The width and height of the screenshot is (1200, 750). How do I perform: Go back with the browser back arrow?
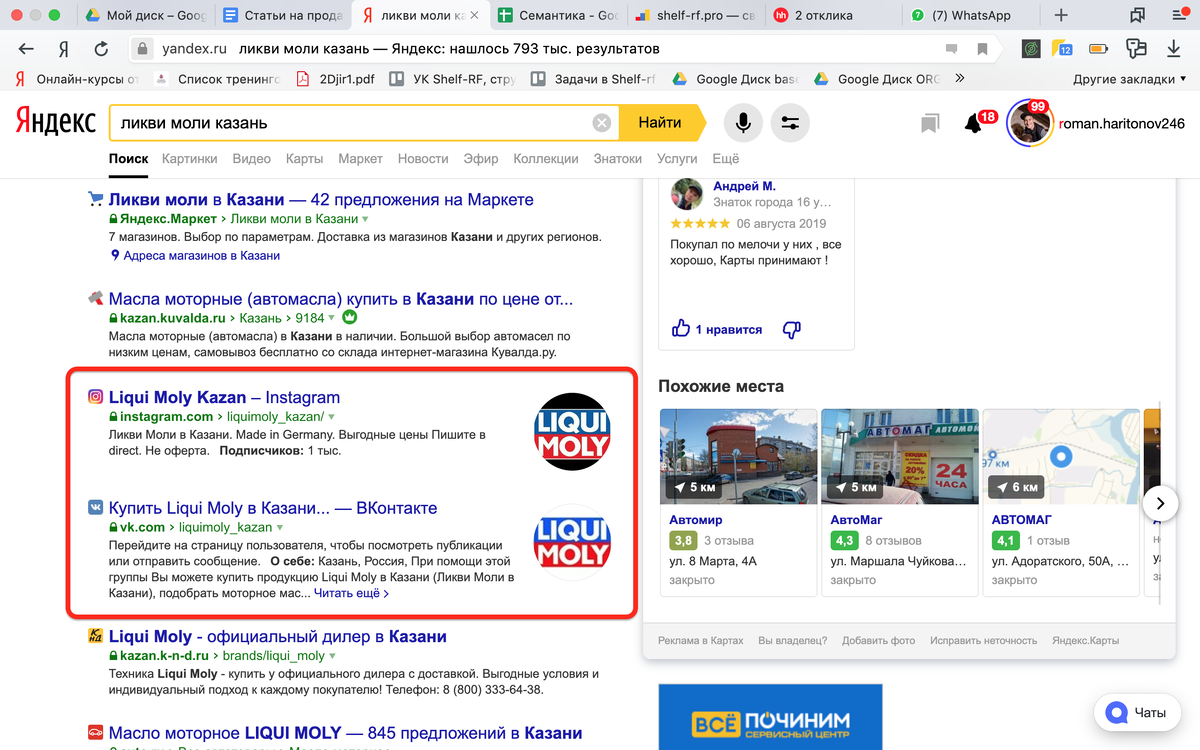point(26,49)
